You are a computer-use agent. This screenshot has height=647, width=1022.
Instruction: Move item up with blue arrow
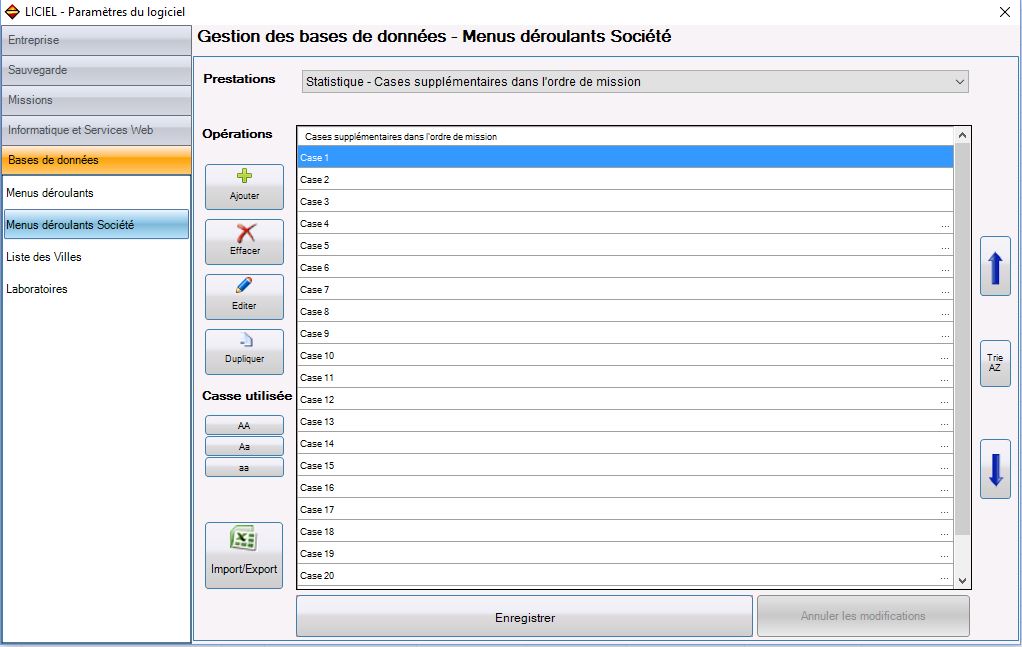point(995,266)
